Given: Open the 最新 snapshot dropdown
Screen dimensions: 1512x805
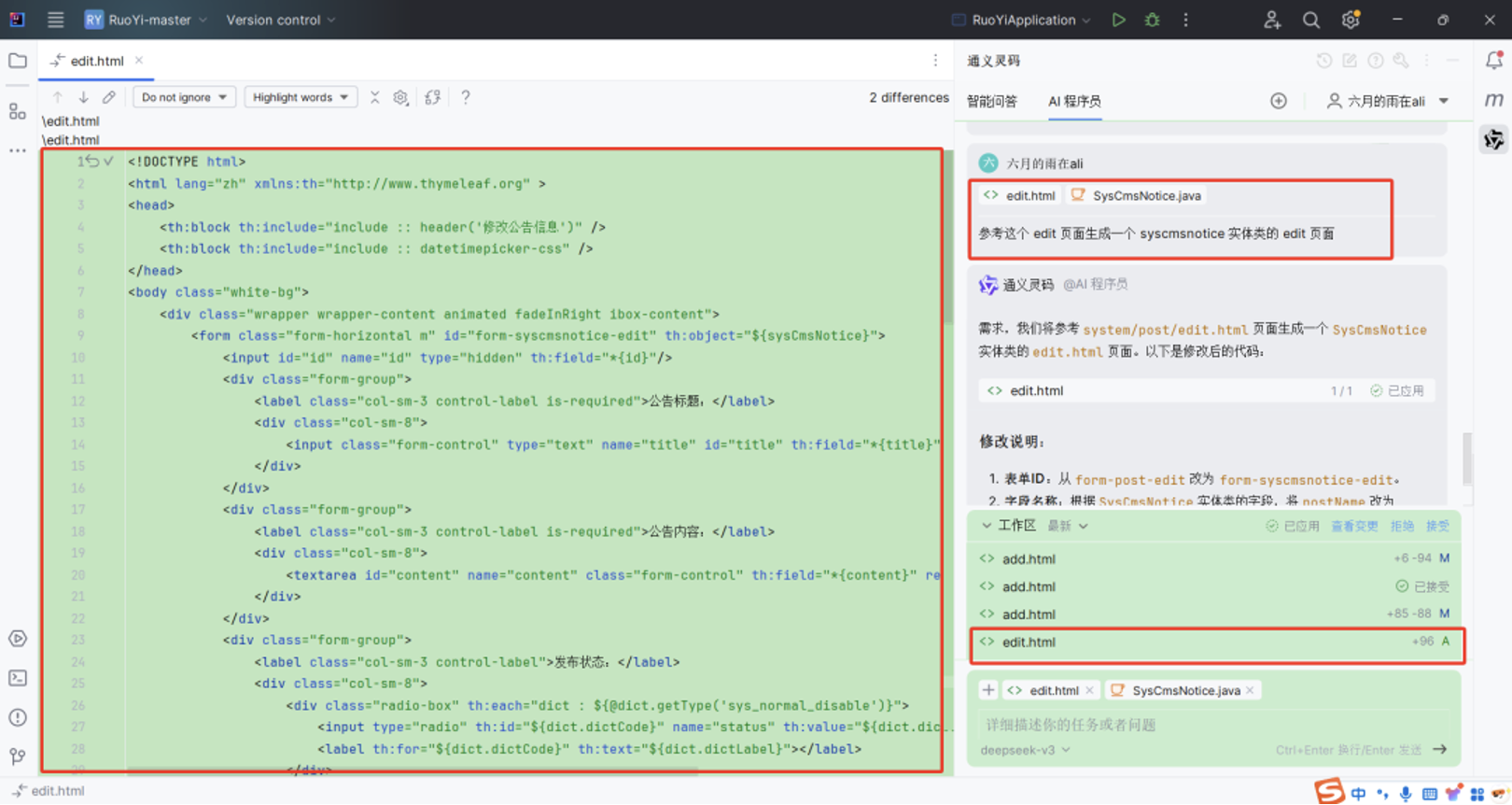Looking at the screenshot, I should 1068,526.
